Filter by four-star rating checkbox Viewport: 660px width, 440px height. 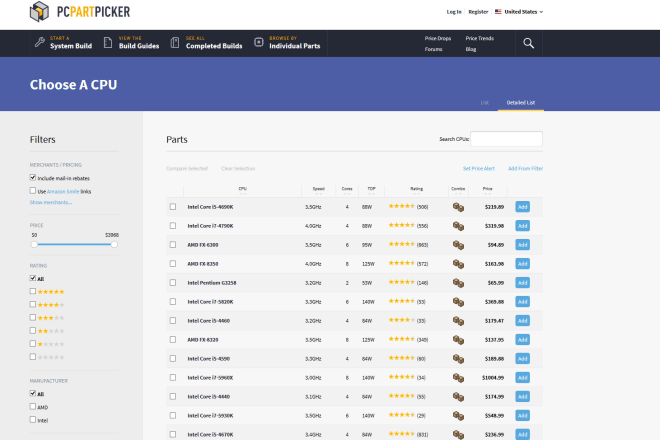tap(33, 304)
